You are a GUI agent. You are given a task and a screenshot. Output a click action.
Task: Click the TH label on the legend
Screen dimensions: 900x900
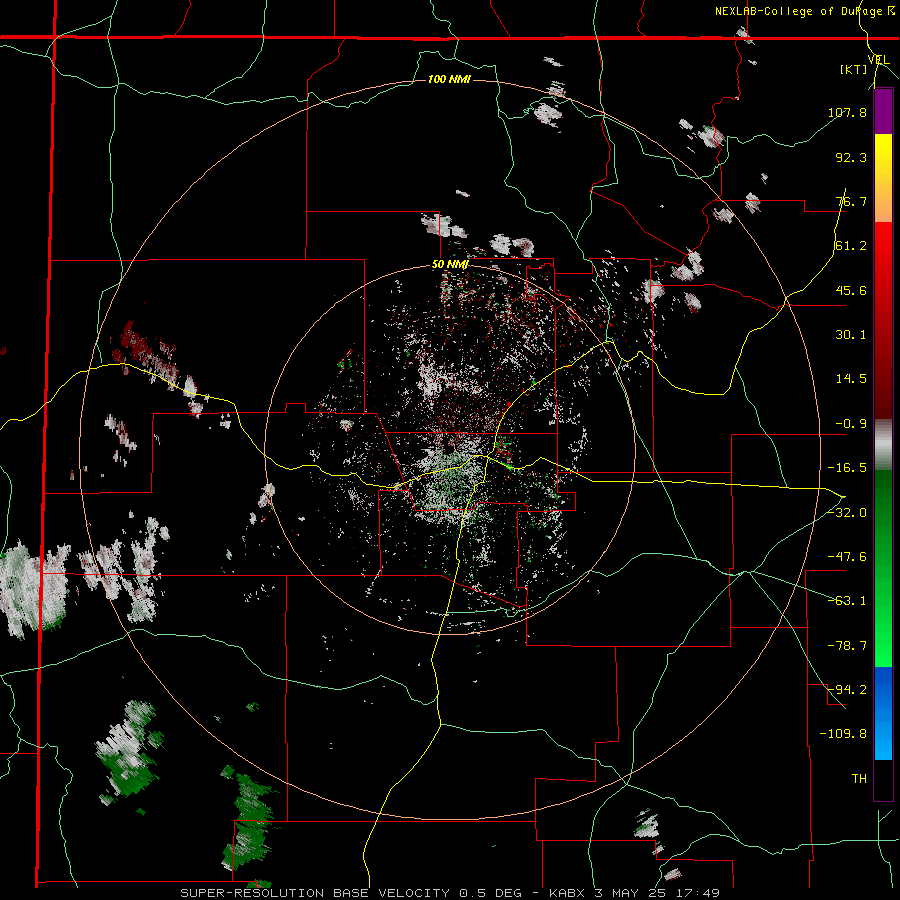(859, 778)
